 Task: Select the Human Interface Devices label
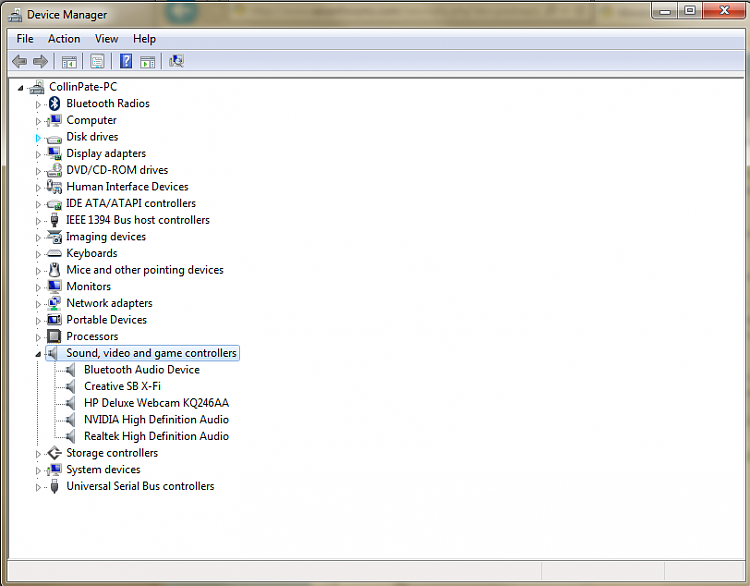(x=127, y=187)
